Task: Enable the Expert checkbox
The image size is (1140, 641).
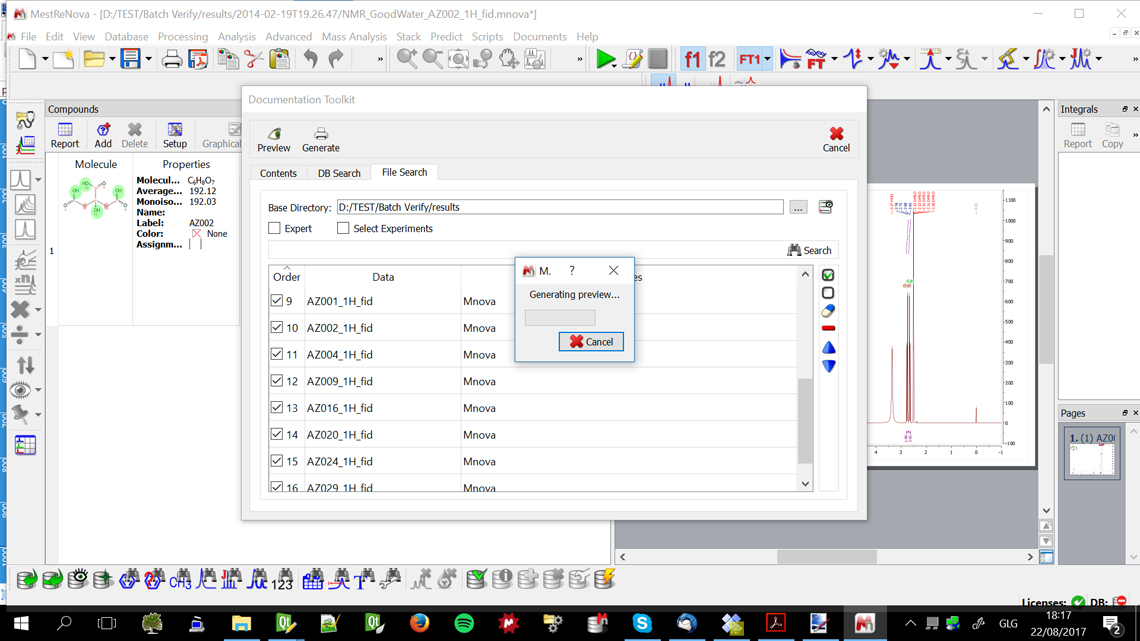Action: tap(275, 229)
